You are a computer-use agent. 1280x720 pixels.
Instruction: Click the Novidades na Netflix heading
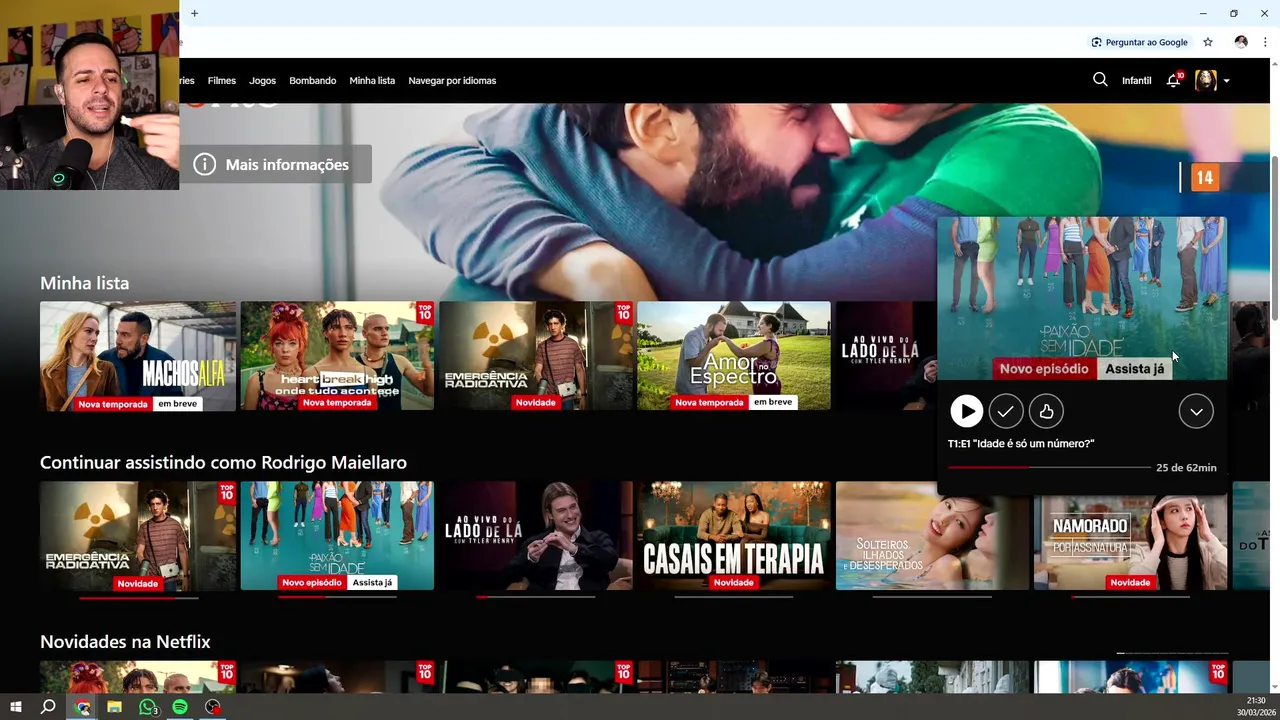125,641
